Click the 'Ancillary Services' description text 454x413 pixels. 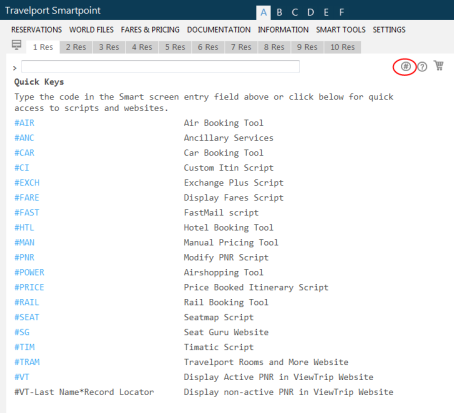(x=229, y=138)
